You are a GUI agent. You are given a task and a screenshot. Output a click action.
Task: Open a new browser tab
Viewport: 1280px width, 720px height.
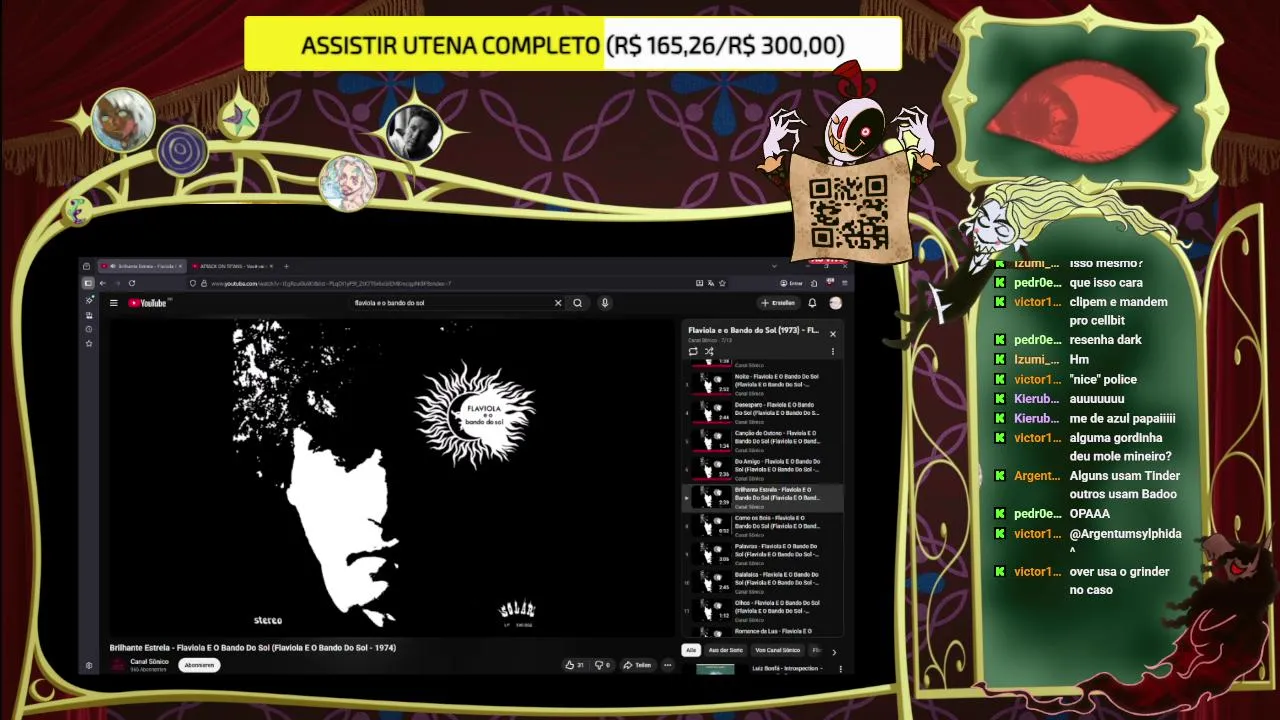tap(286, 266)
